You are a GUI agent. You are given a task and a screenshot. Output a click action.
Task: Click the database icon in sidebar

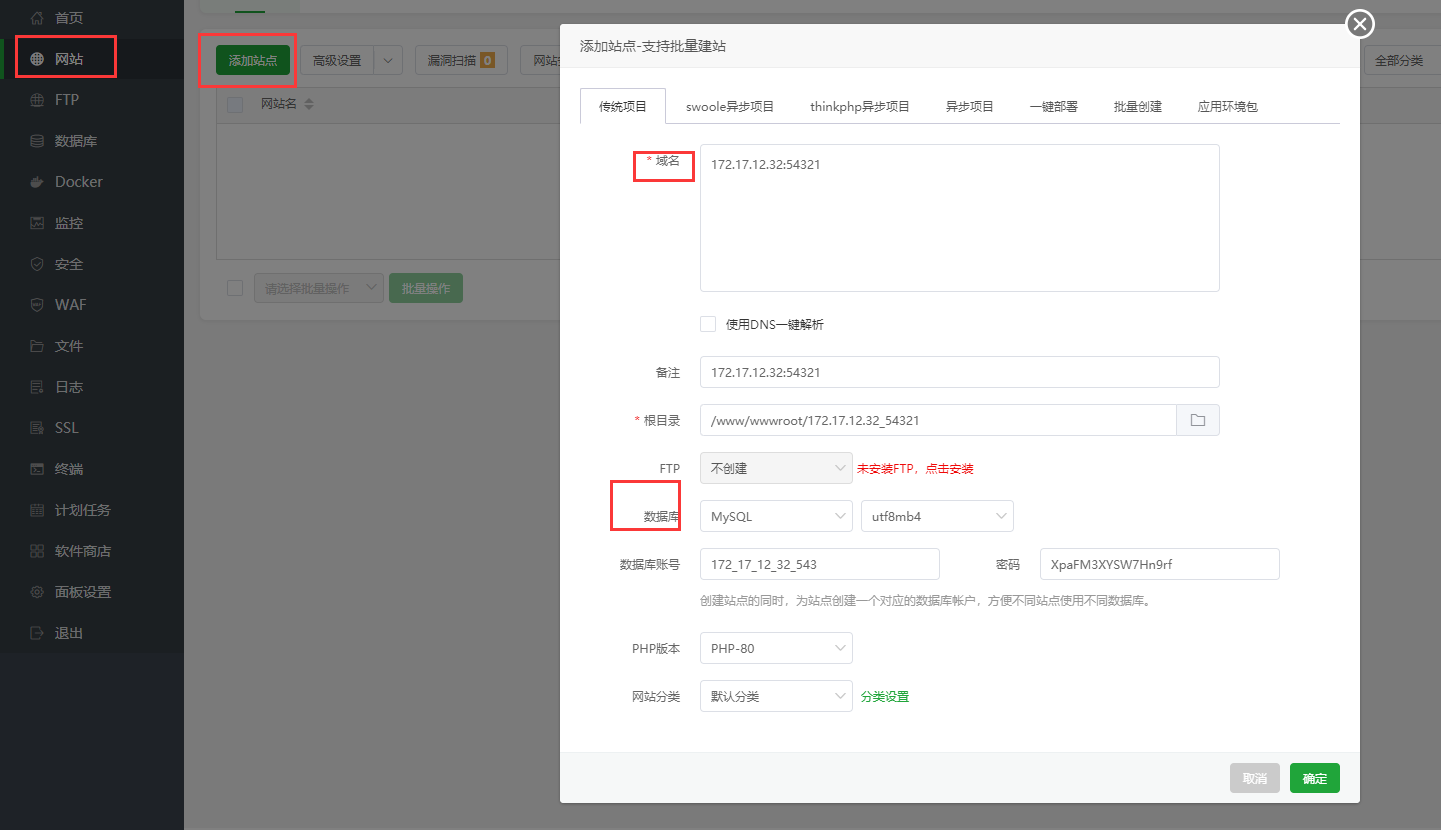[37, 141]
